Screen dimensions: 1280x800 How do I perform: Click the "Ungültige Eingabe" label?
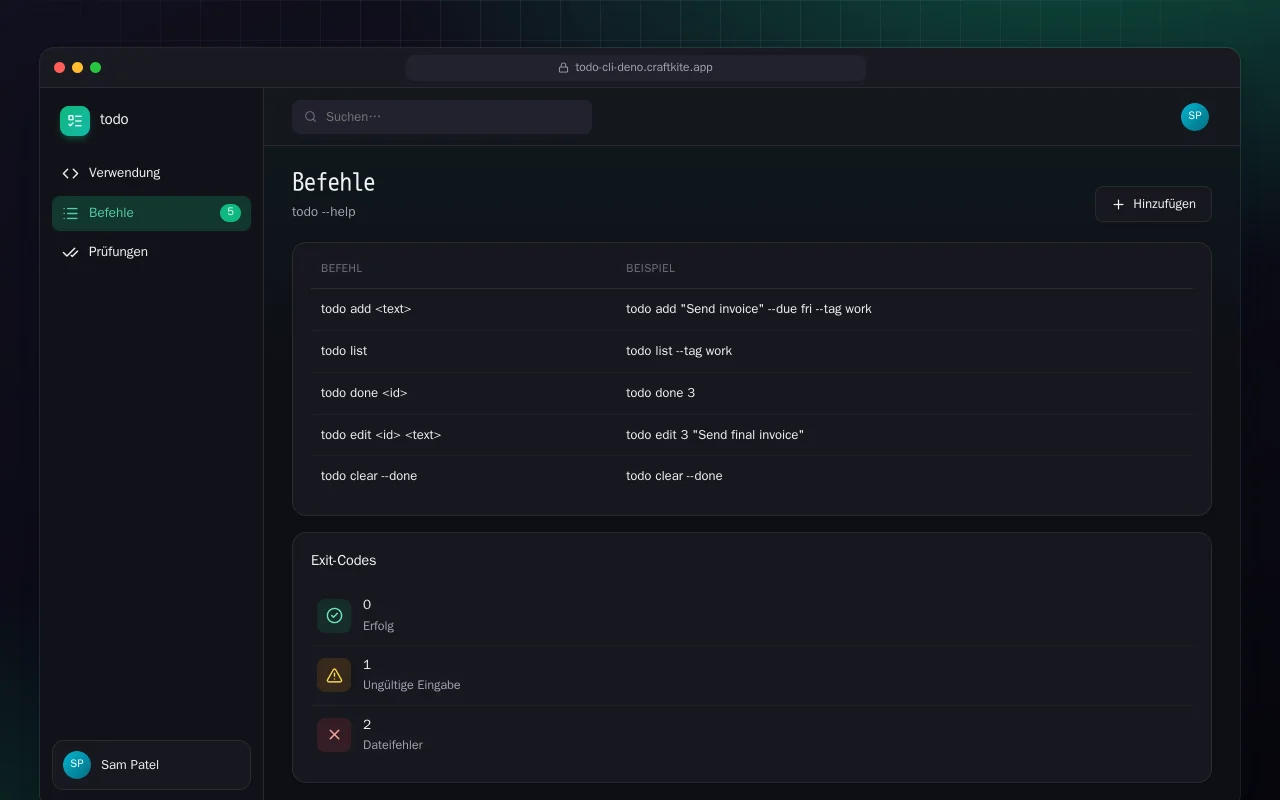412,685
